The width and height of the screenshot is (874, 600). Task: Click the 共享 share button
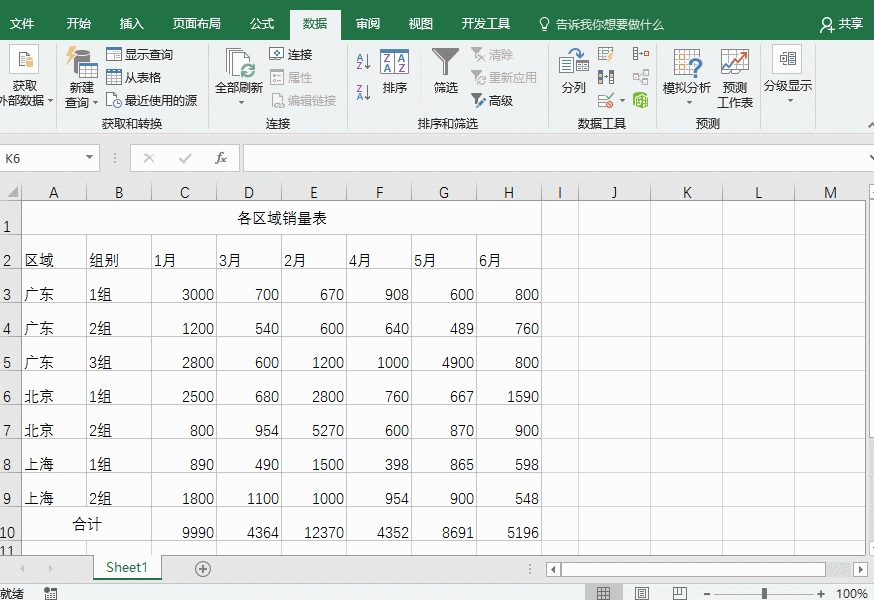(x=841, y=24)
